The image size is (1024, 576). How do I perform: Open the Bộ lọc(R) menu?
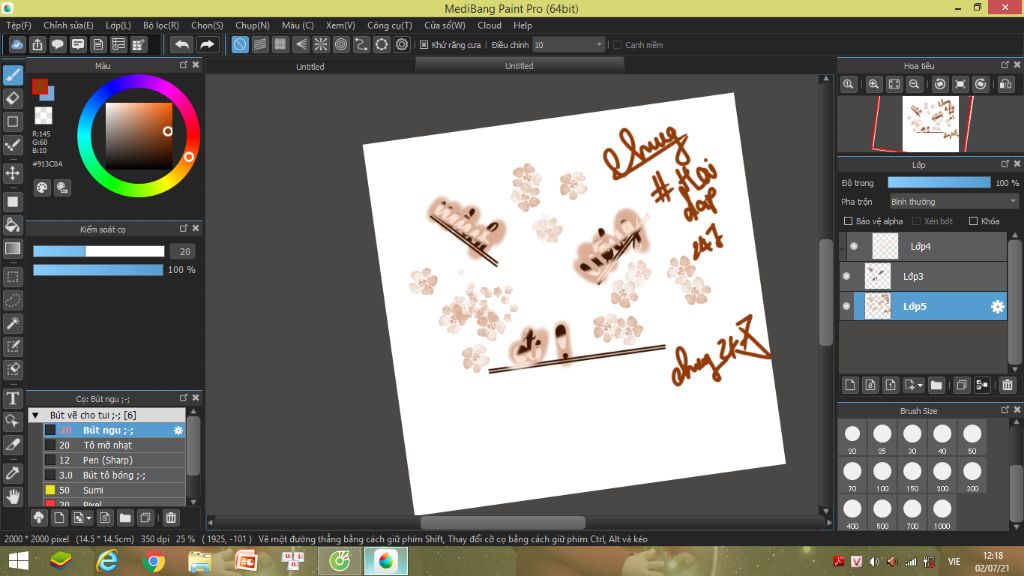[161, 25]
